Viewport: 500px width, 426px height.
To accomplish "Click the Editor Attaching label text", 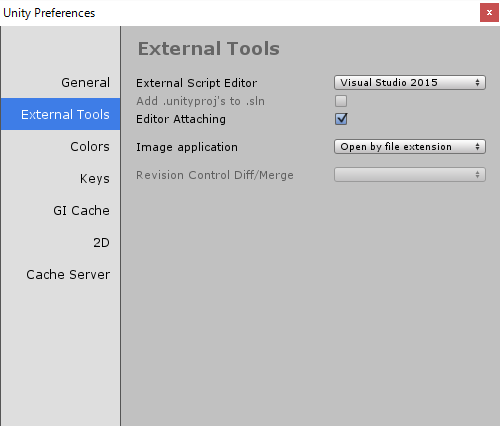I will pyautogui.click(x=181, y=119).
